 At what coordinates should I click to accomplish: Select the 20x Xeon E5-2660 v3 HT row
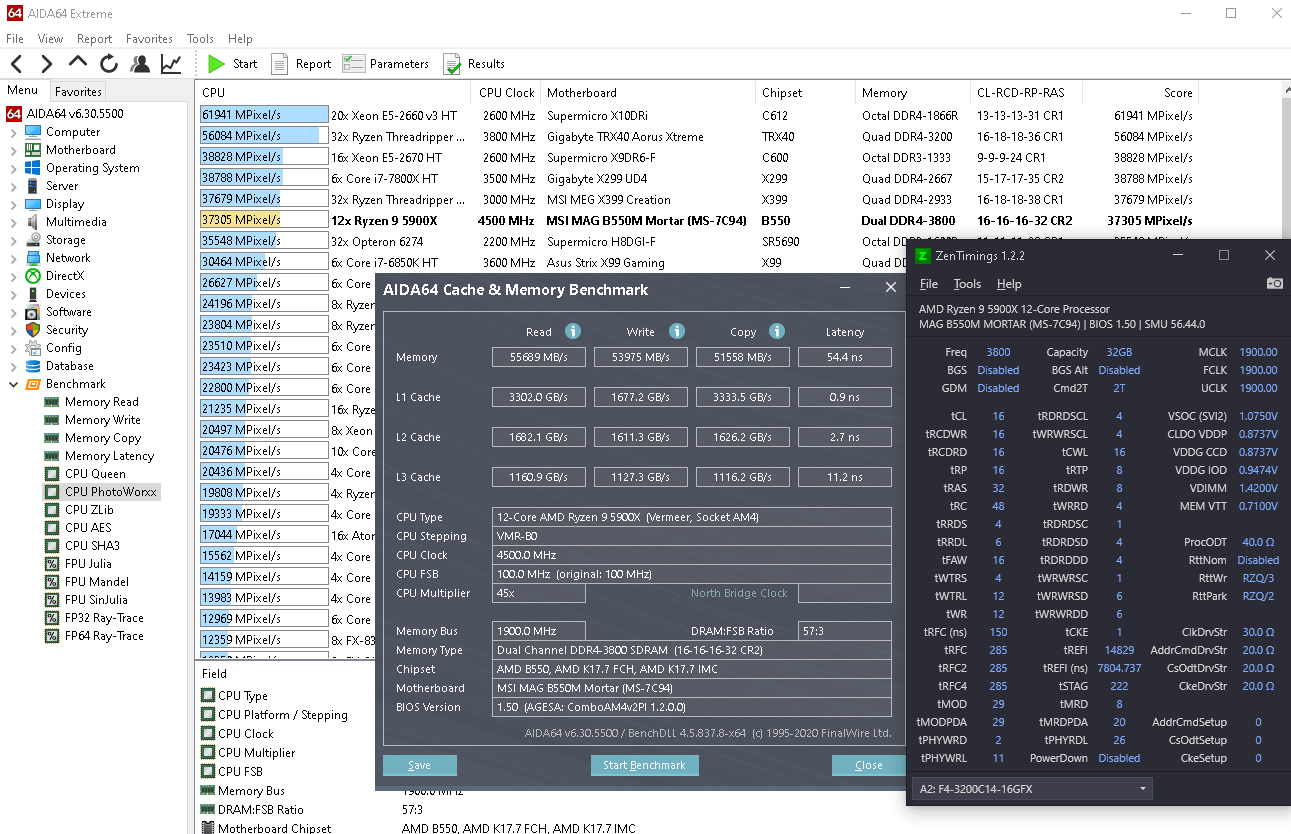pyautogui.click(x=696, y=115)
